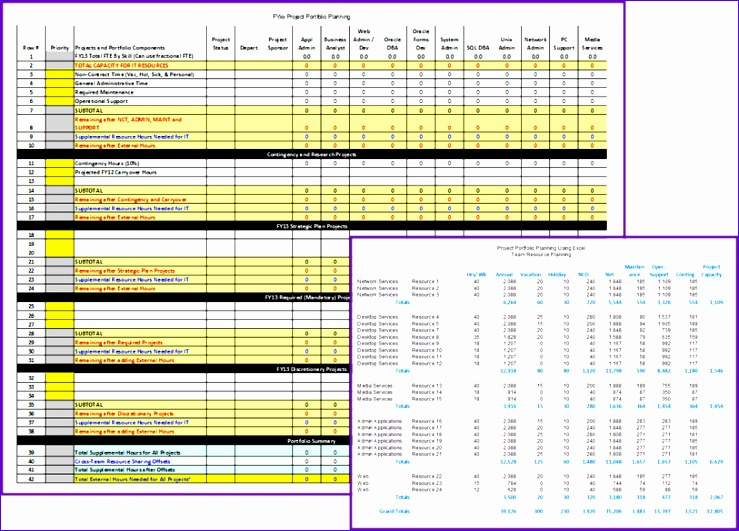Viewport: 739px width, 531px height.
Task: Select "Remaining after Contingency and Carryover" label
Action: [x=131, y=199]
